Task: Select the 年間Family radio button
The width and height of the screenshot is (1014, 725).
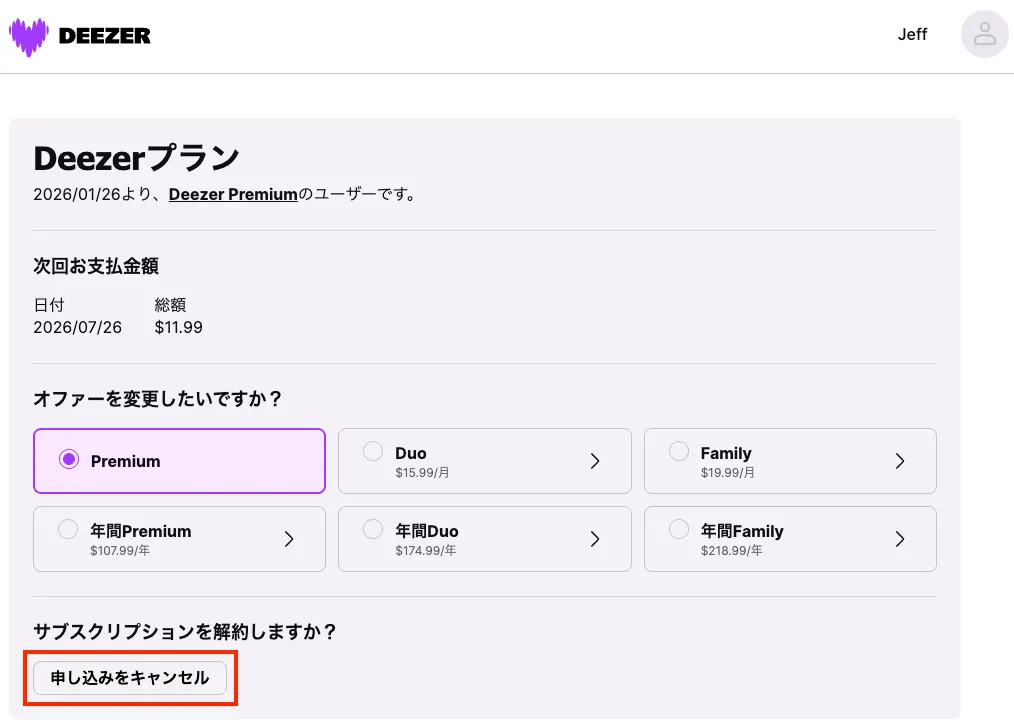Action: (678, 529)
